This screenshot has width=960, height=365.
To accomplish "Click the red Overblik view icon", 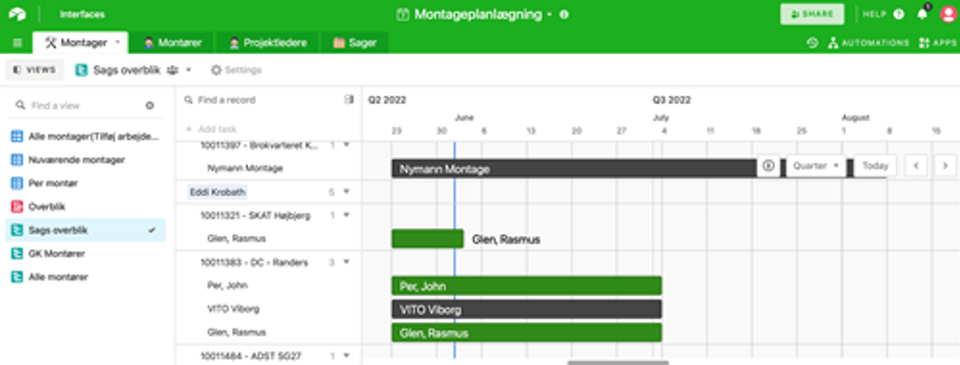I will click(17, 206).
